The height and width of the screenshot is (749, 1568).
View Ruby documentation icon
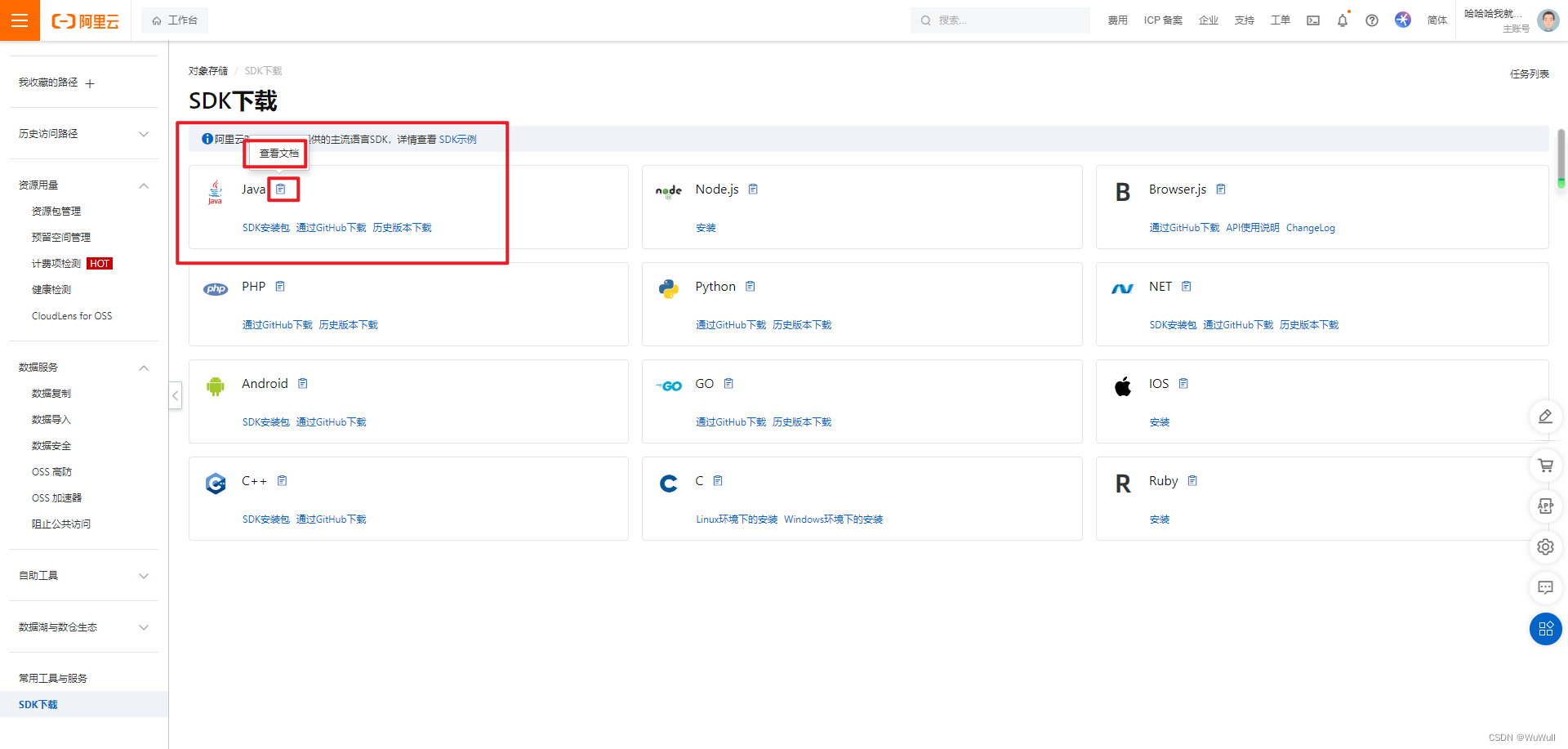point(1192,481)
